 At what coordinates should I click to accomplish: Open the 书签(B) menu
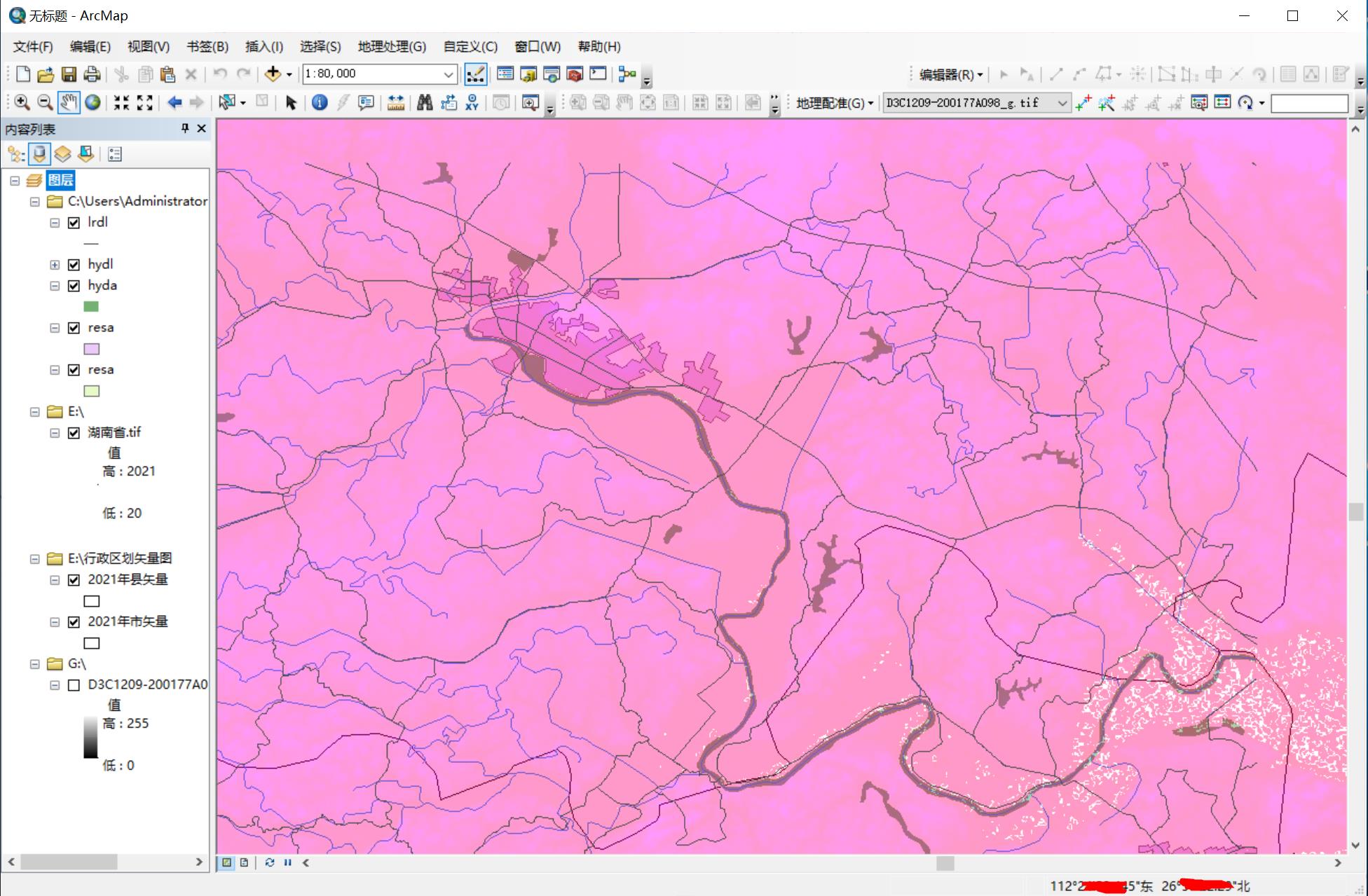[207, 46]
